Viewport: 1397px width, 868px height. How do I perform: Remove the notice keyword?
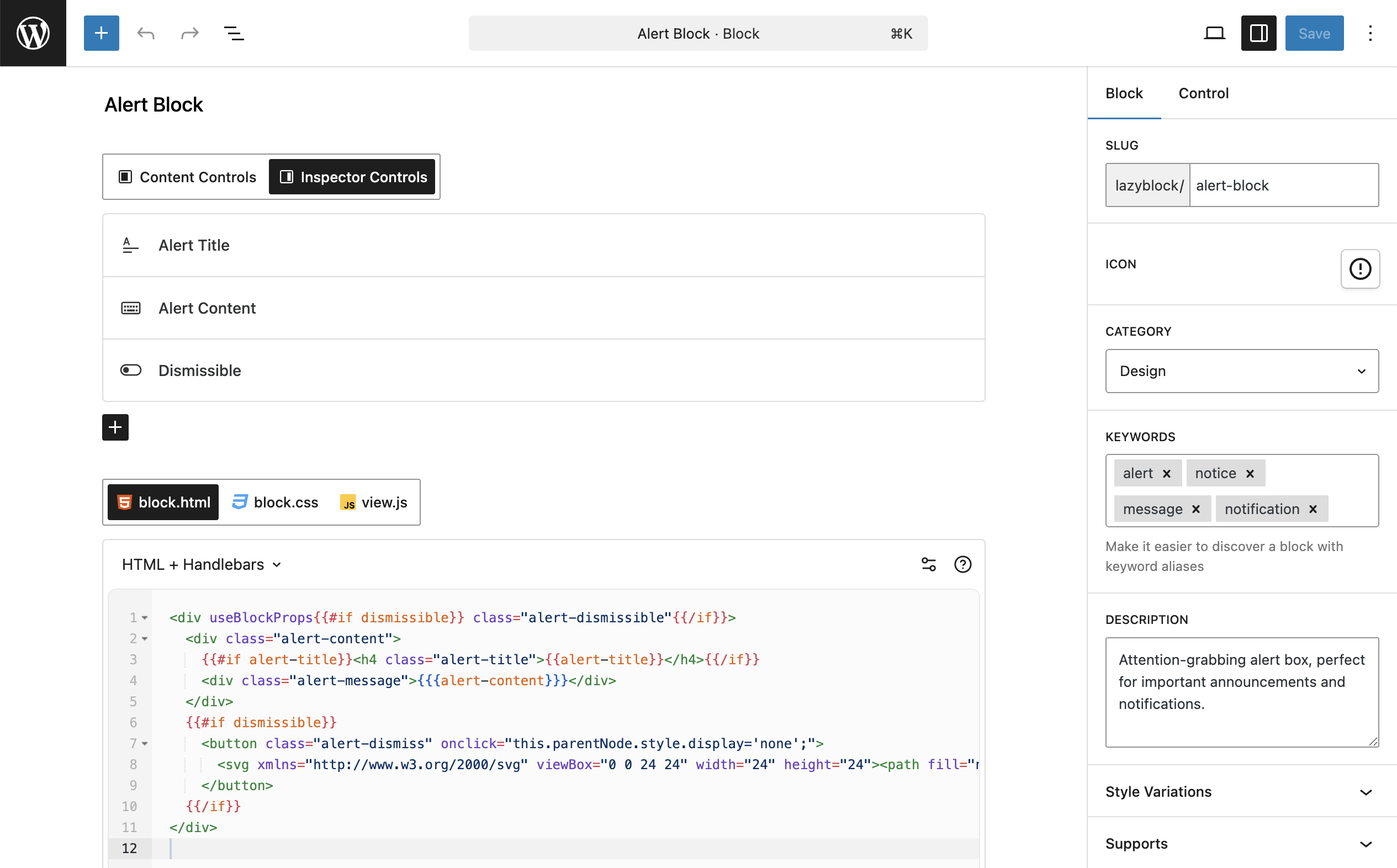1250,474
